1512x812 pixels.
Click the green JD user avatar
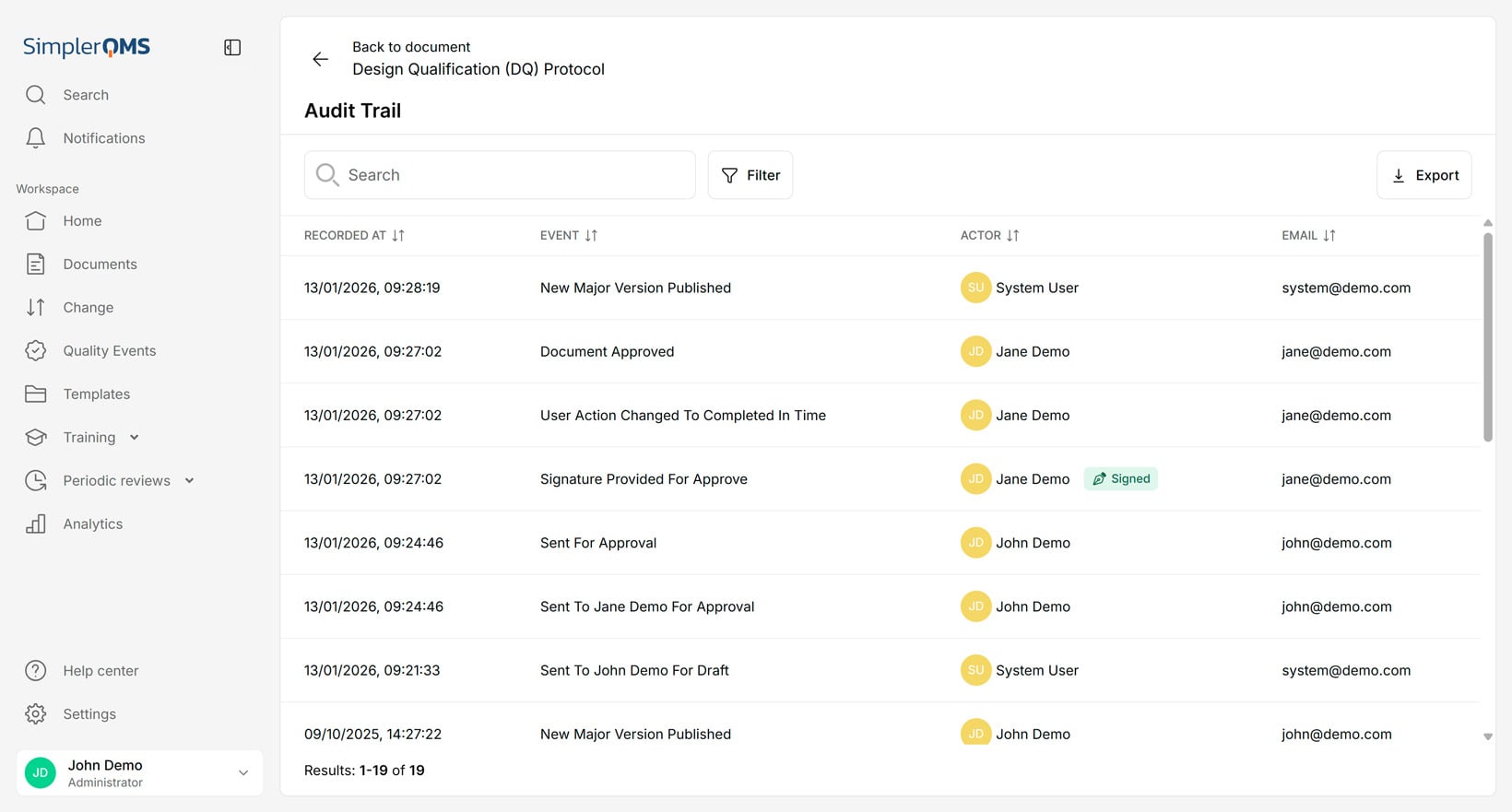click(41, 773)
